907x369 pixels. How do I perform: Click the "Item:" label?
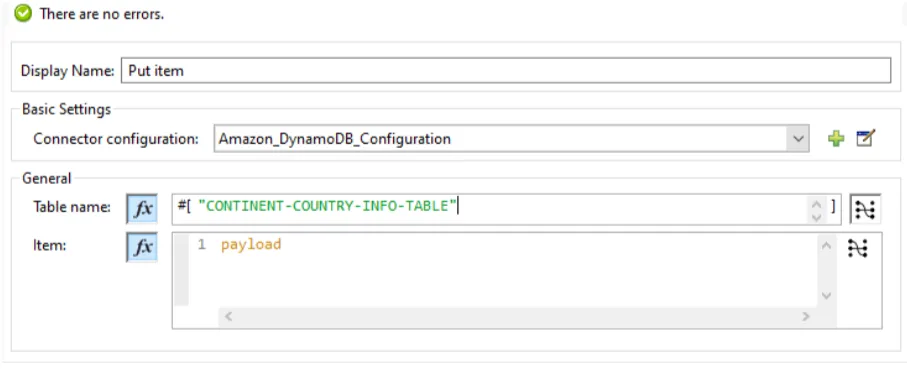(50, 245)
